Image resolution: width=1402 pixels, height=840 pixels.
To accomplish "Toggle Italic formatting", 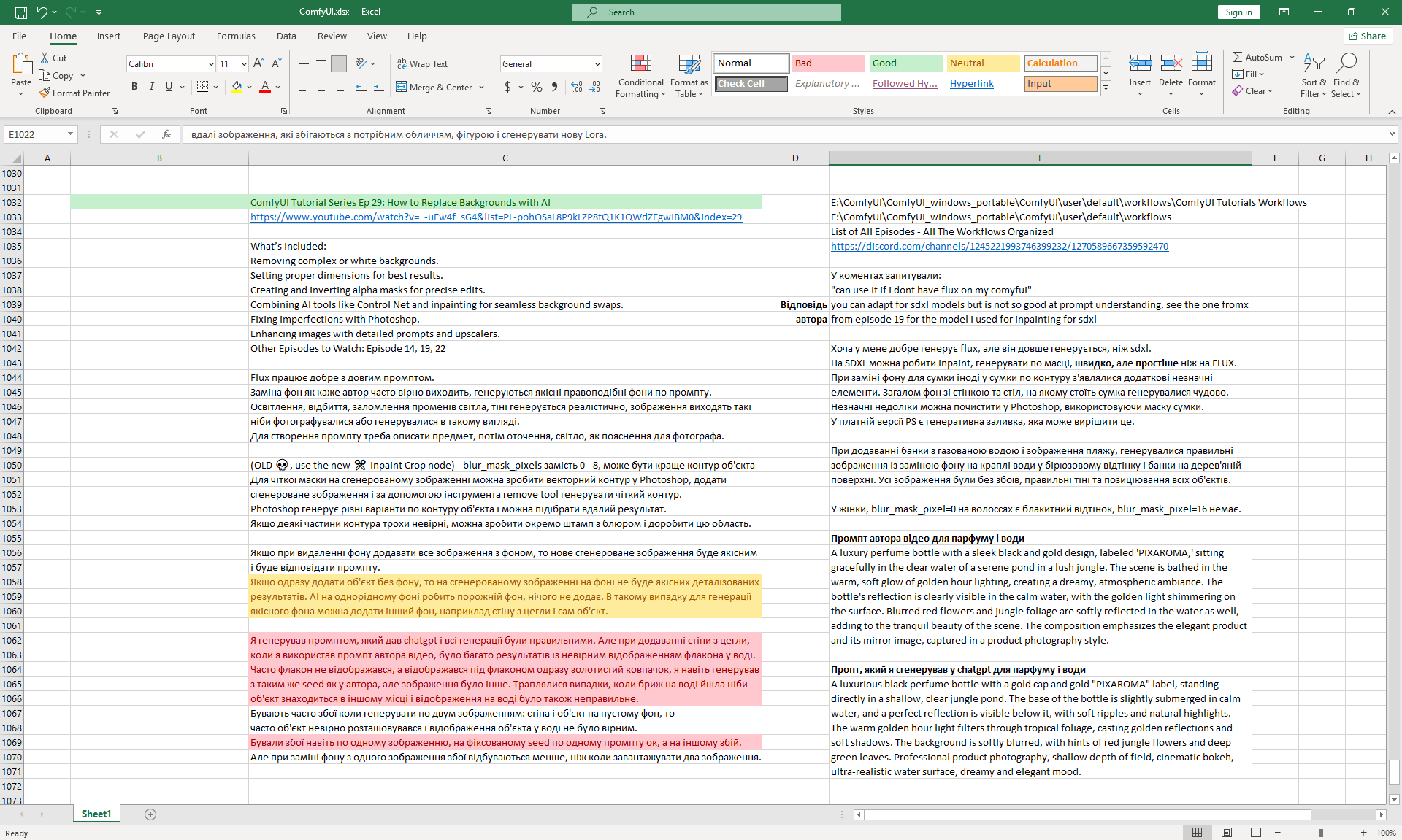I will tap(152, 87).
